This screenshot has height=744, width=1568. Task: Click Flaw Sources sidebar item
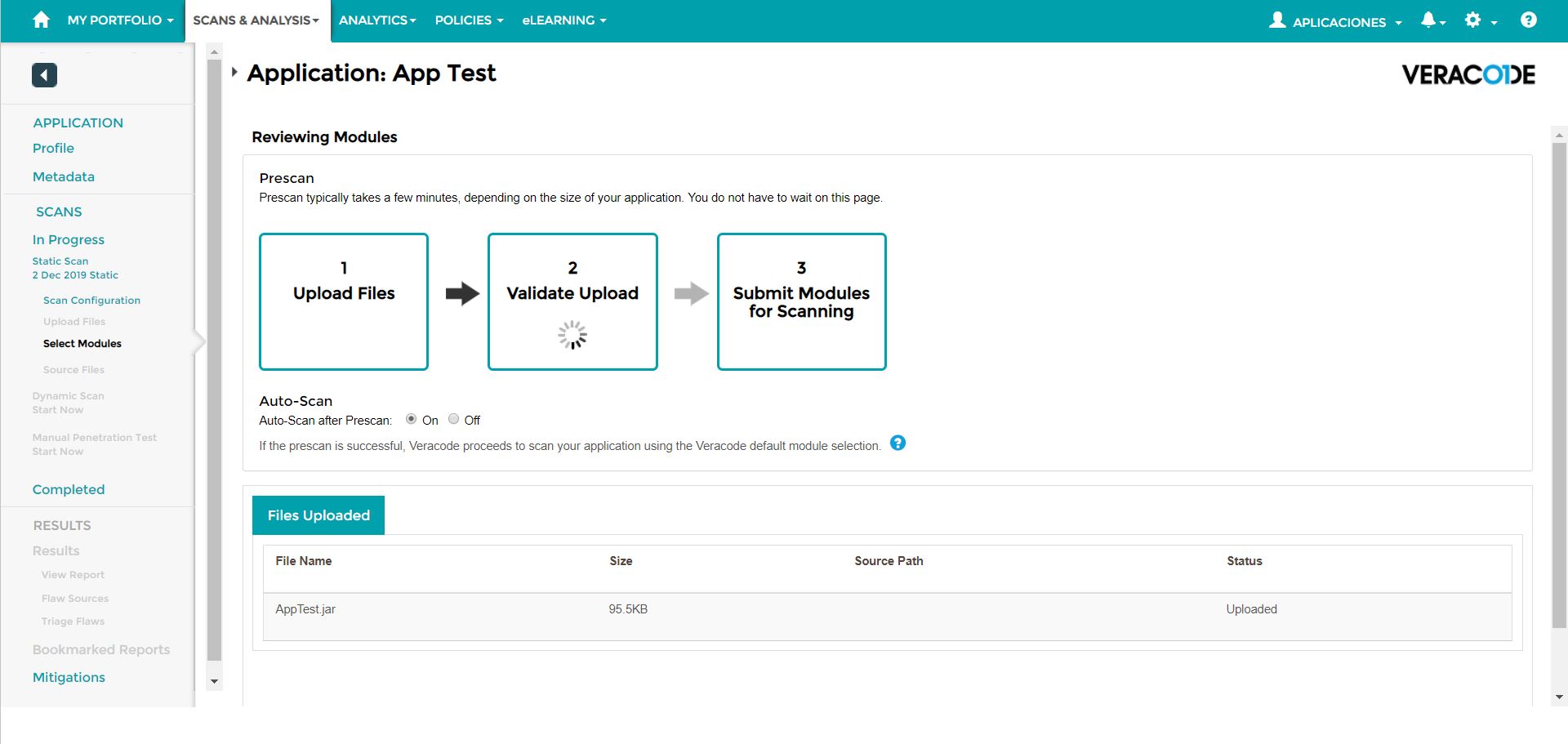(75, 599)
